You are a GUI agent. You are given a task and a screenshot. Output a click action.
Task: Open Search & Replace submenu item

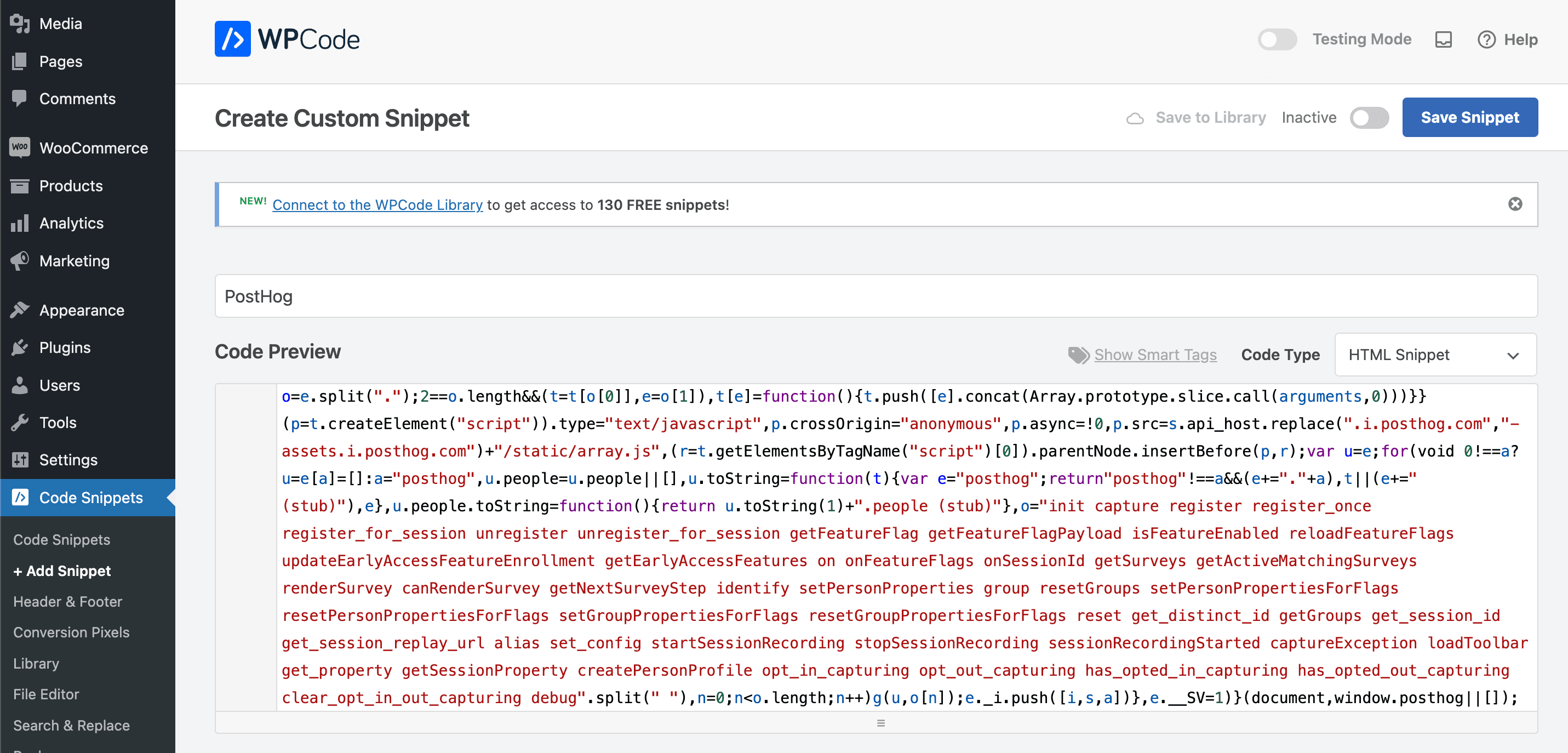click(x=71, y=726)
